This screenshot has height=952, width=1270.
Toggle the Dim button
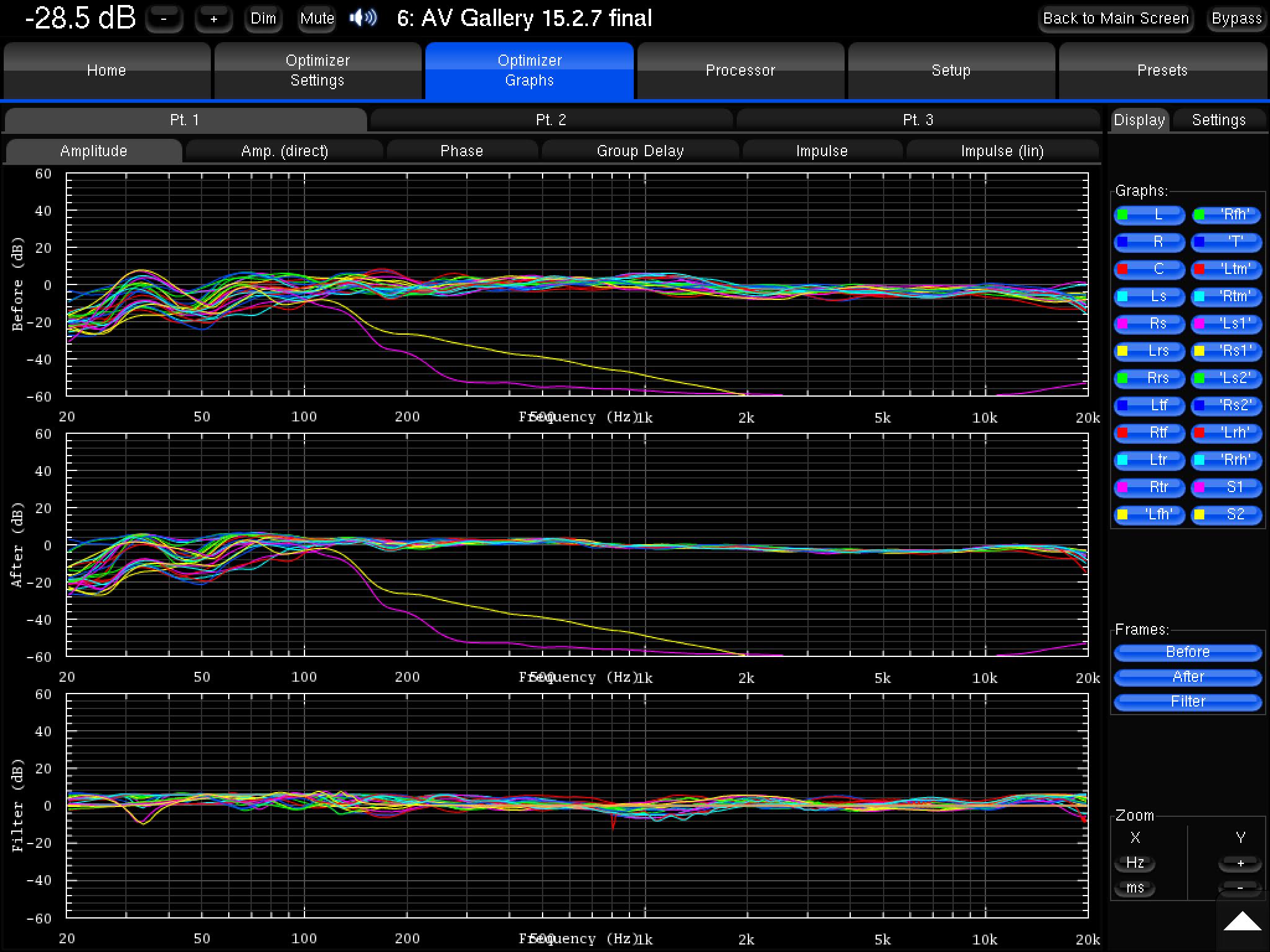coord(264,19)
